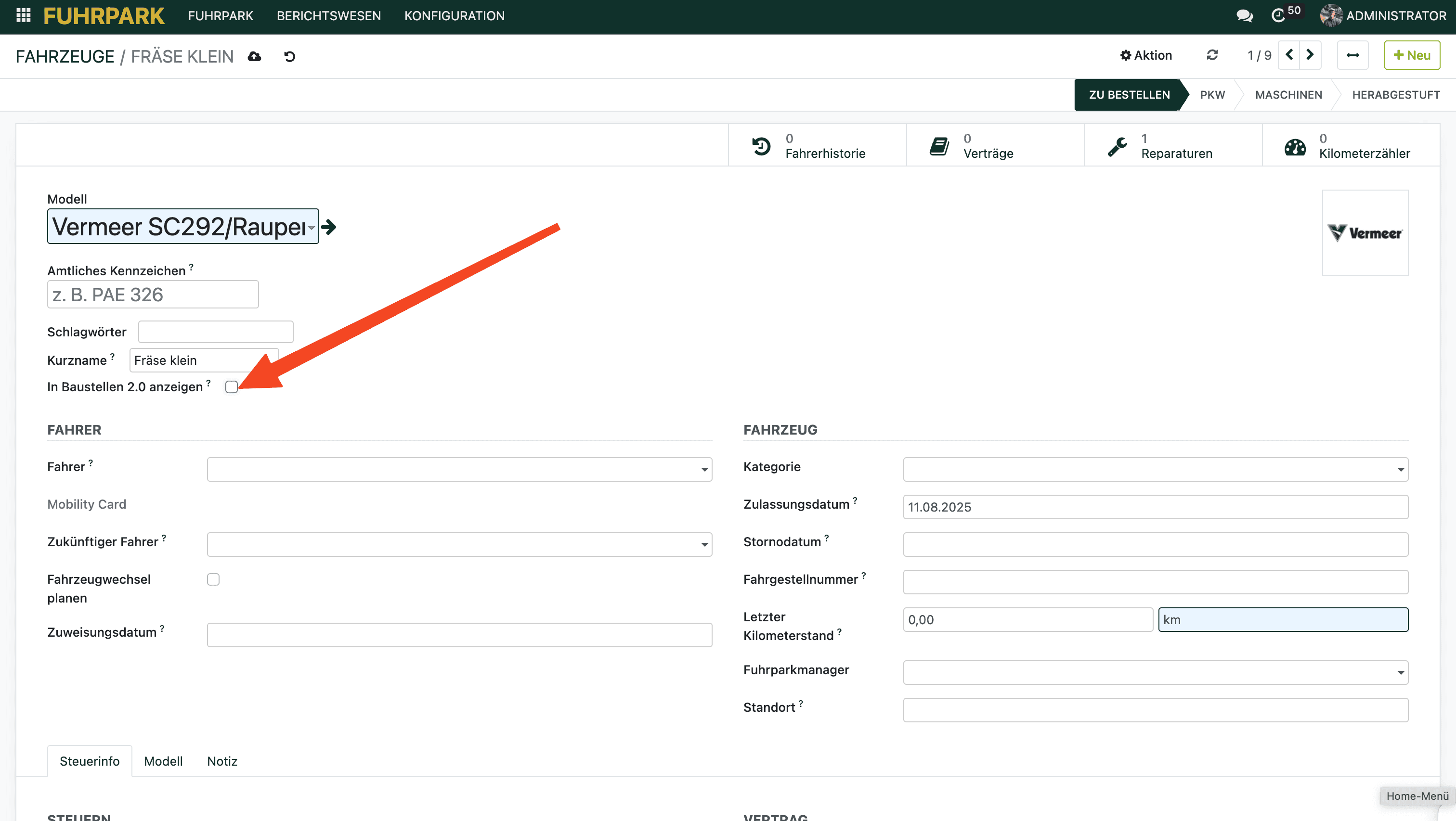Click the Neu button

pos(1411,55)
